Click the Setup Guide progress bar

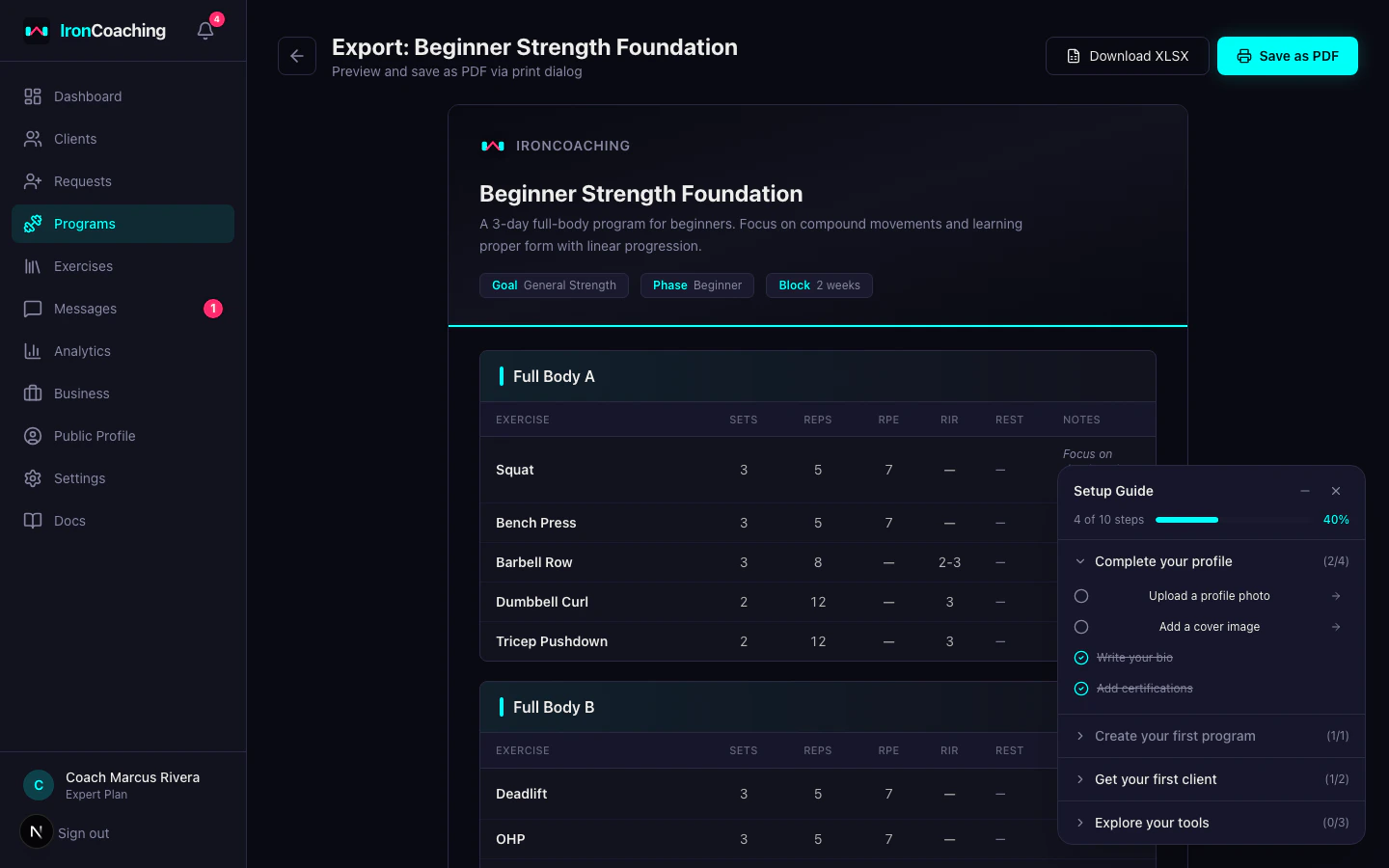click(1234, 520)
